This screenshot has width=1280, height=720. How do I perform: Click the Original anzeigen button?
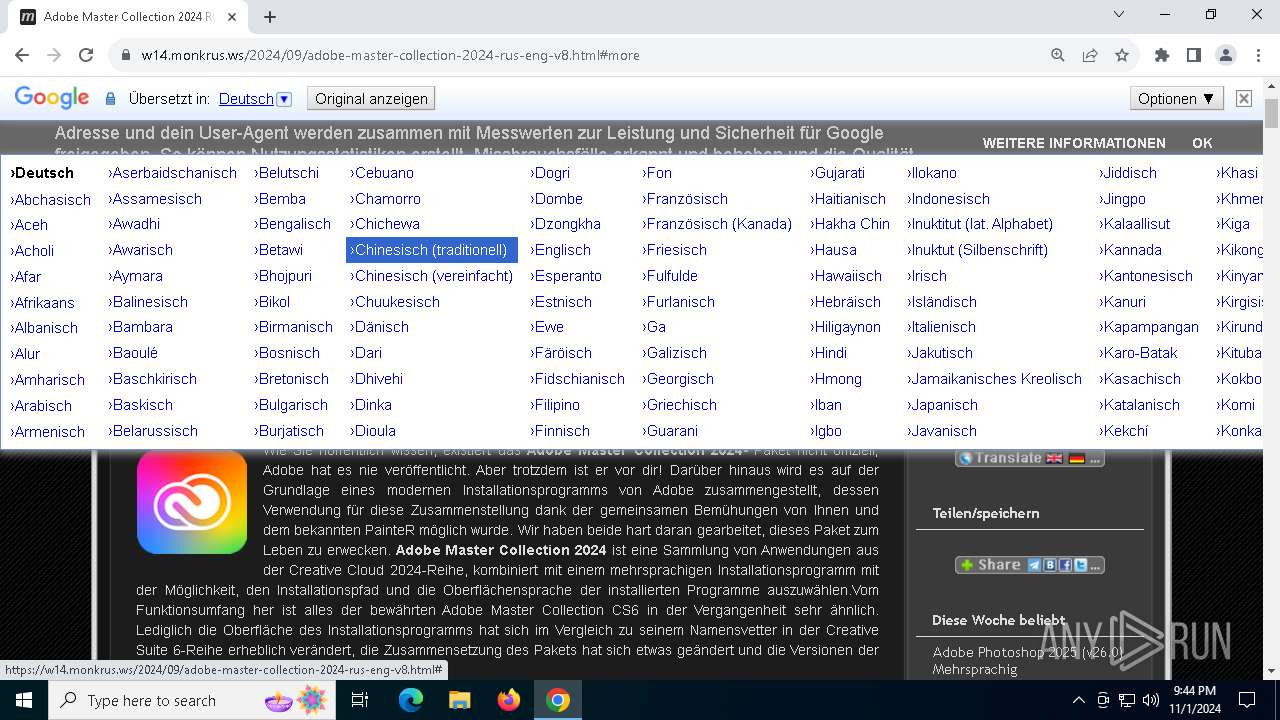(x=371, y=99)
